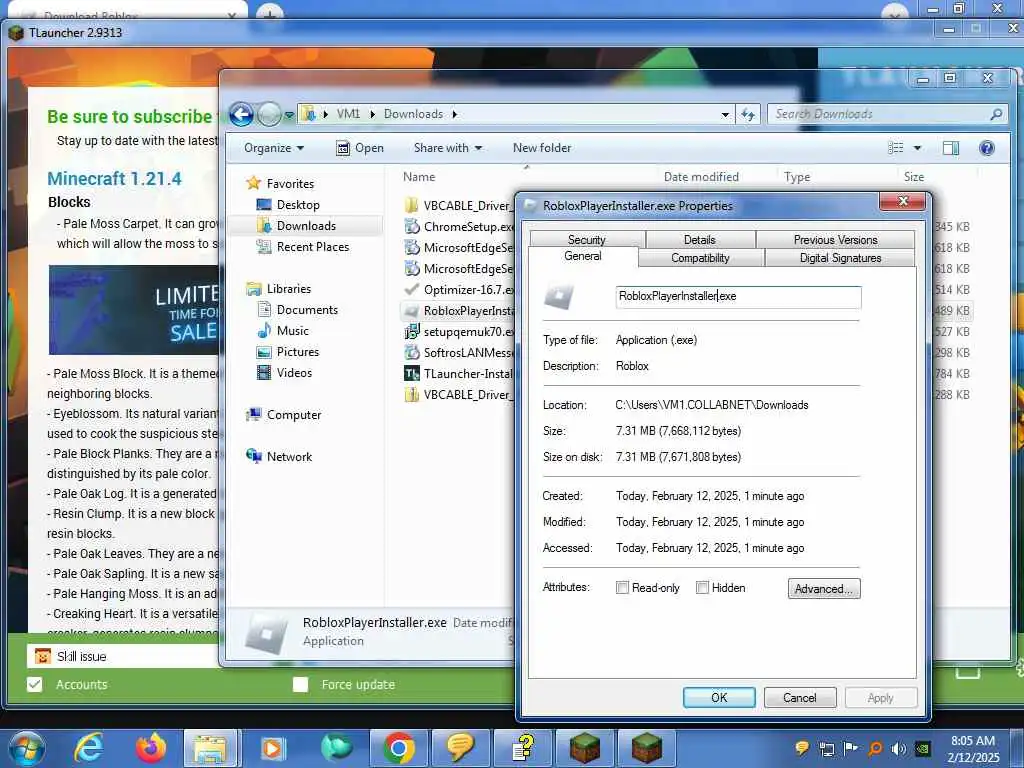This screenshot has height=768, width=1024.
Task: Expand the Share with dropdown
Action: point(447,148)
